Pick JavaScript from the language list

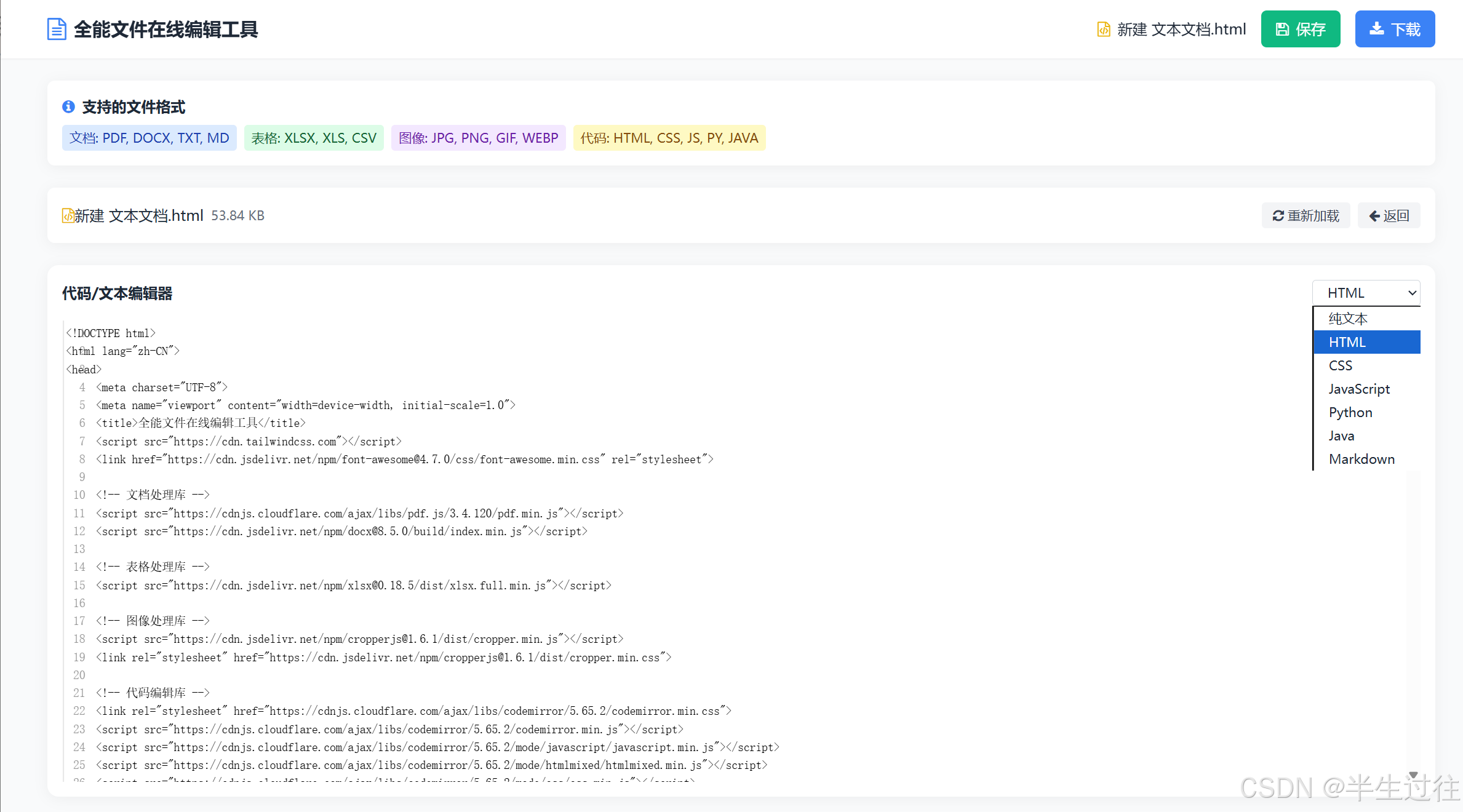(1366, 389)
